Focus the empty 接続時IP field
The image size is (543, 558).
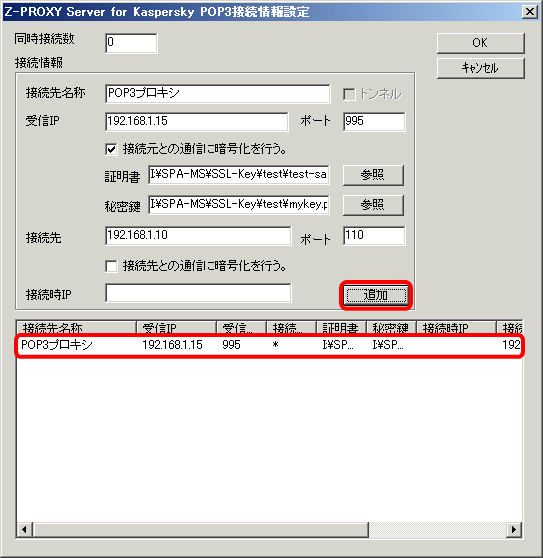coord(198,293)
